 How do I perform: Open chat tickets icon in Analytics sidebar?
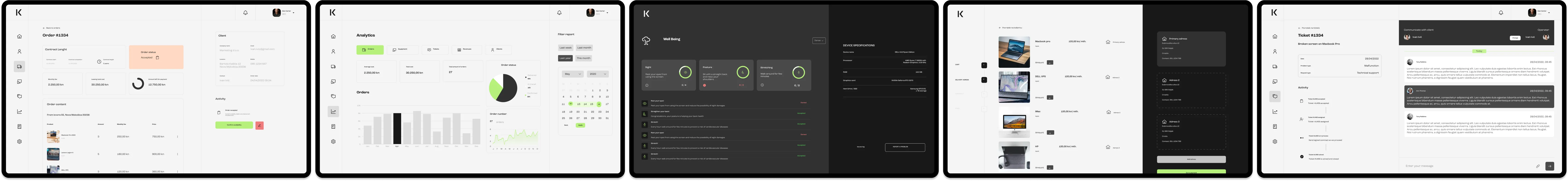coord(333,96)
